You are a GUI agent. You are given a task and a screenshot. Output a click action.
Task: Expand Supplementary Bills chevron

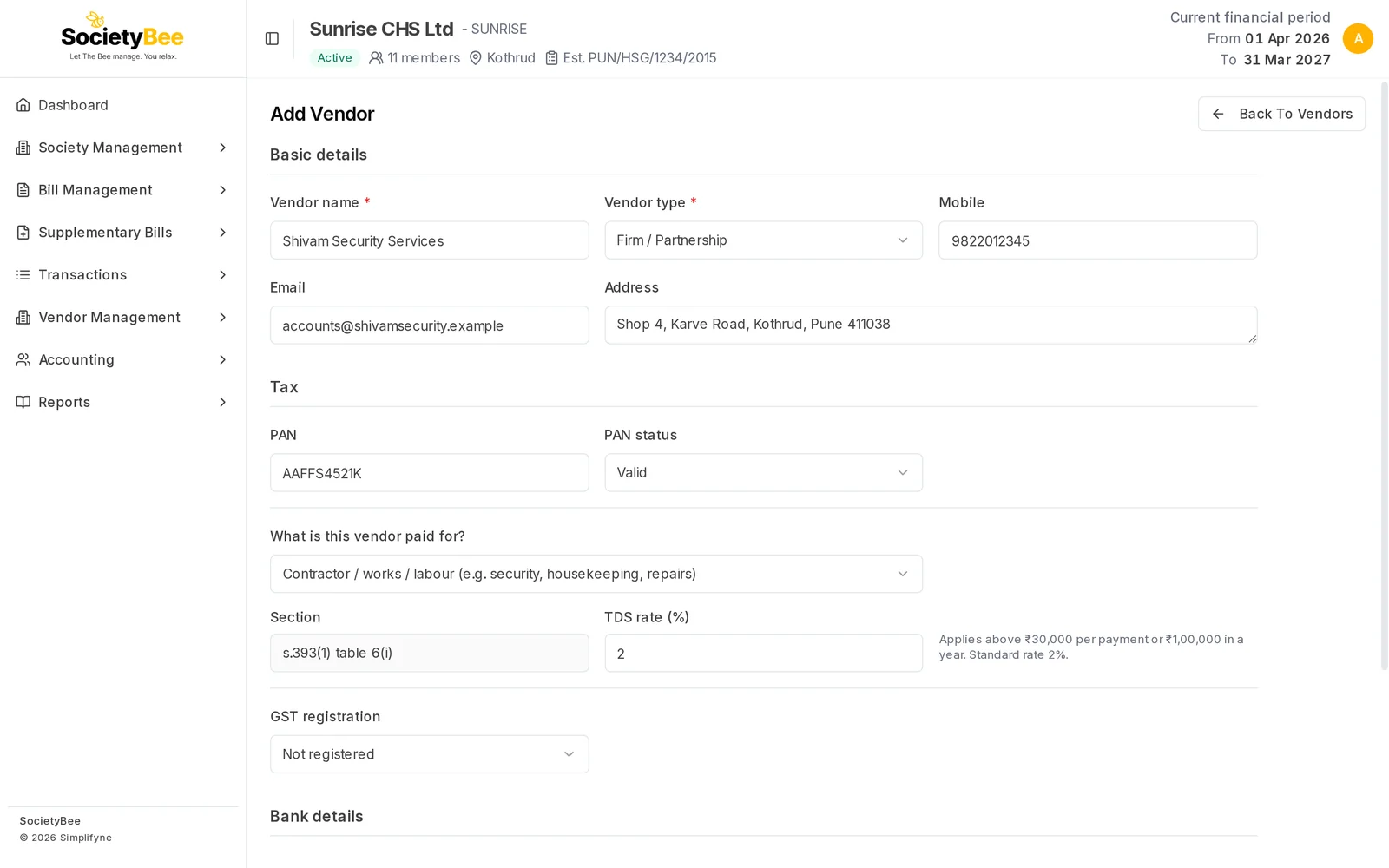tap(223, 233)
